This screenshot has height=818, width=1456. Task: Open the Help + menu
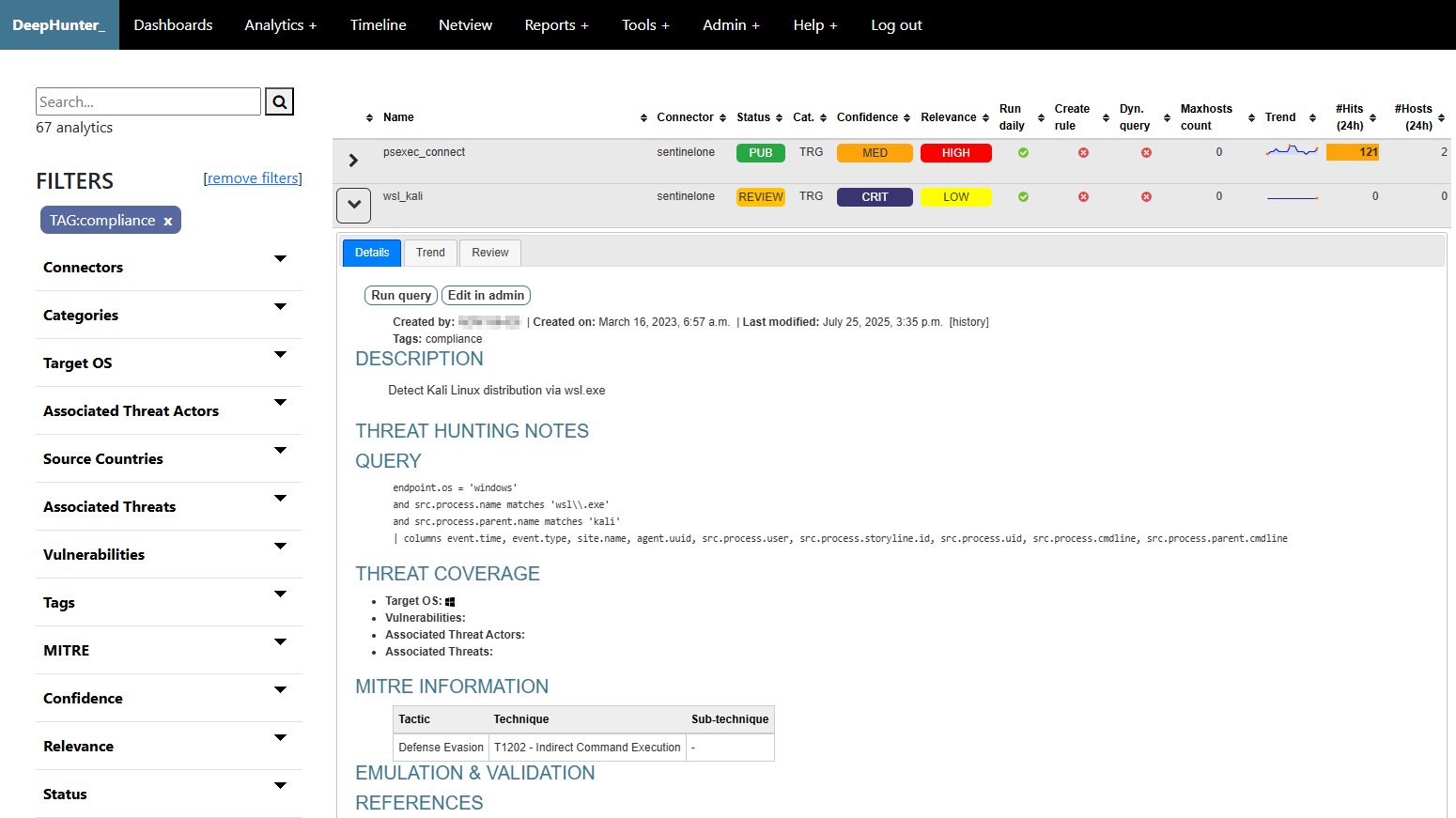tap(814, 24)
